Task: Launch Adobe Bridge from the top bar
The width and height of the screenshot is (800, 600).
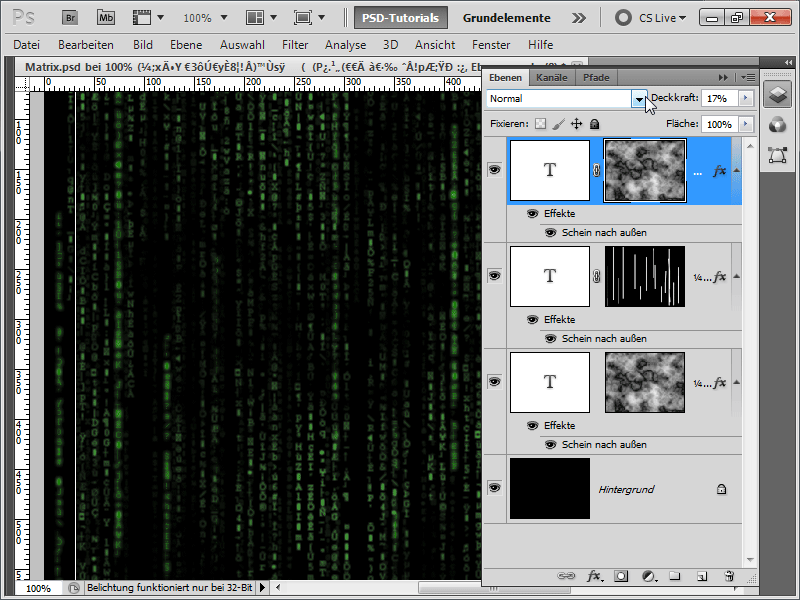Action: [x=70, y=18]
